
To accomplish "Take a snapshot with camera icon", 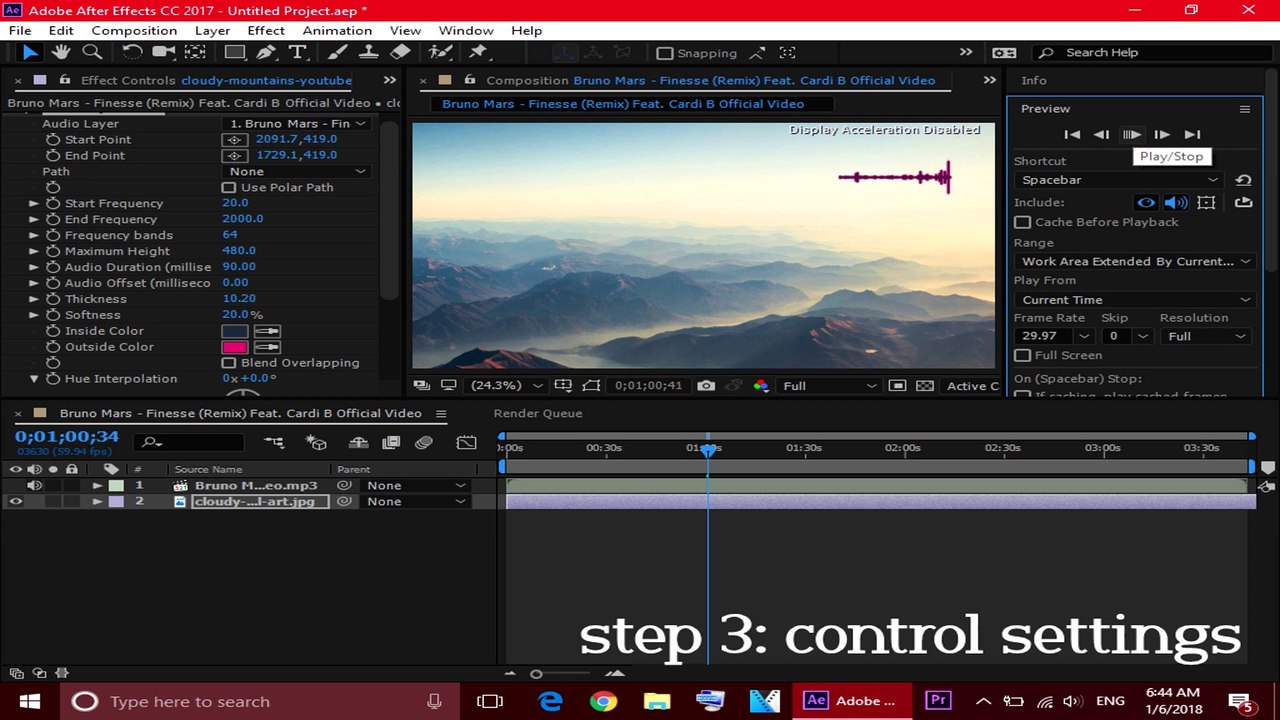I will (706, 386).
